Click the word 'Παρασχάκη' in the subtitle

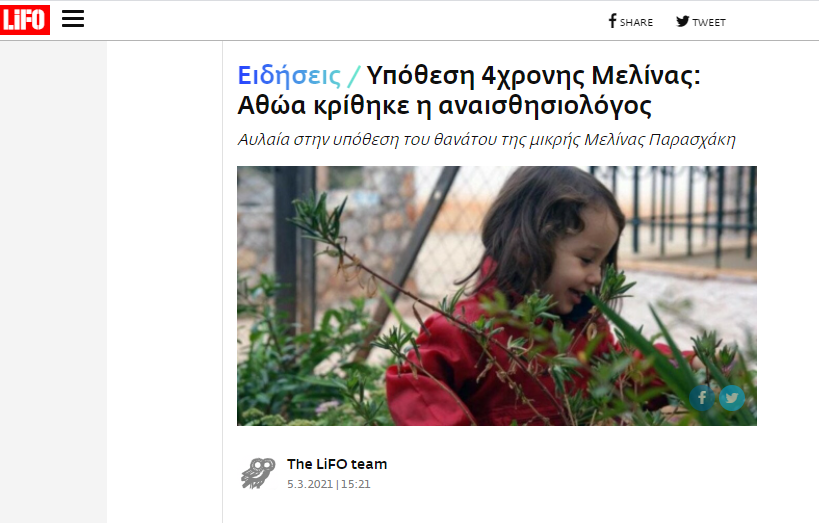coord(692,140)
